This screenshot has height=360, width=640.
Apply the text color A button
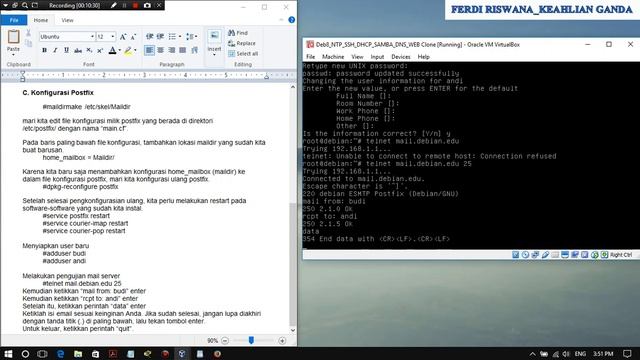(x=112, y=50)
